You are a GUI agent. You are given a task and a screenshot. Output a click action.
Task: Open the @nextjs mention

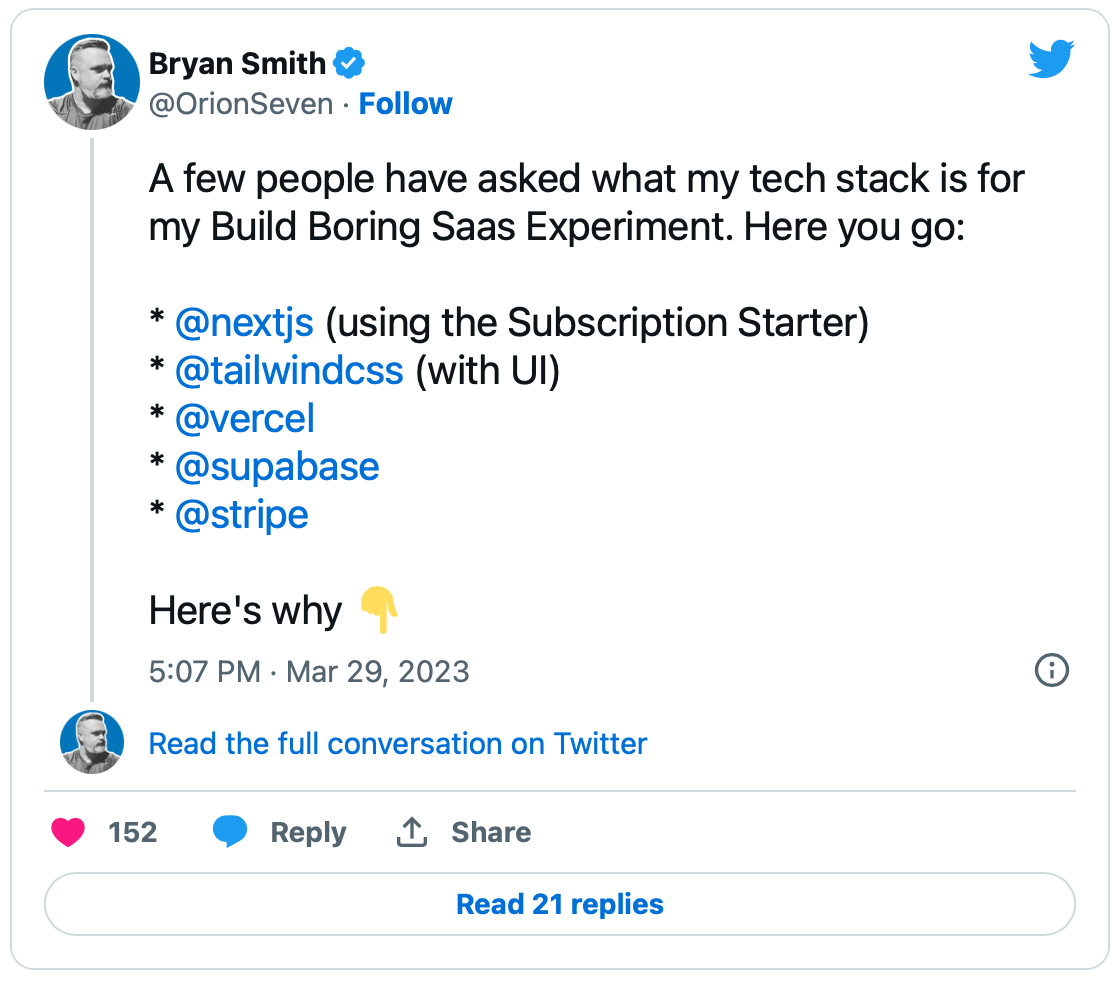(x=244, y=323)
